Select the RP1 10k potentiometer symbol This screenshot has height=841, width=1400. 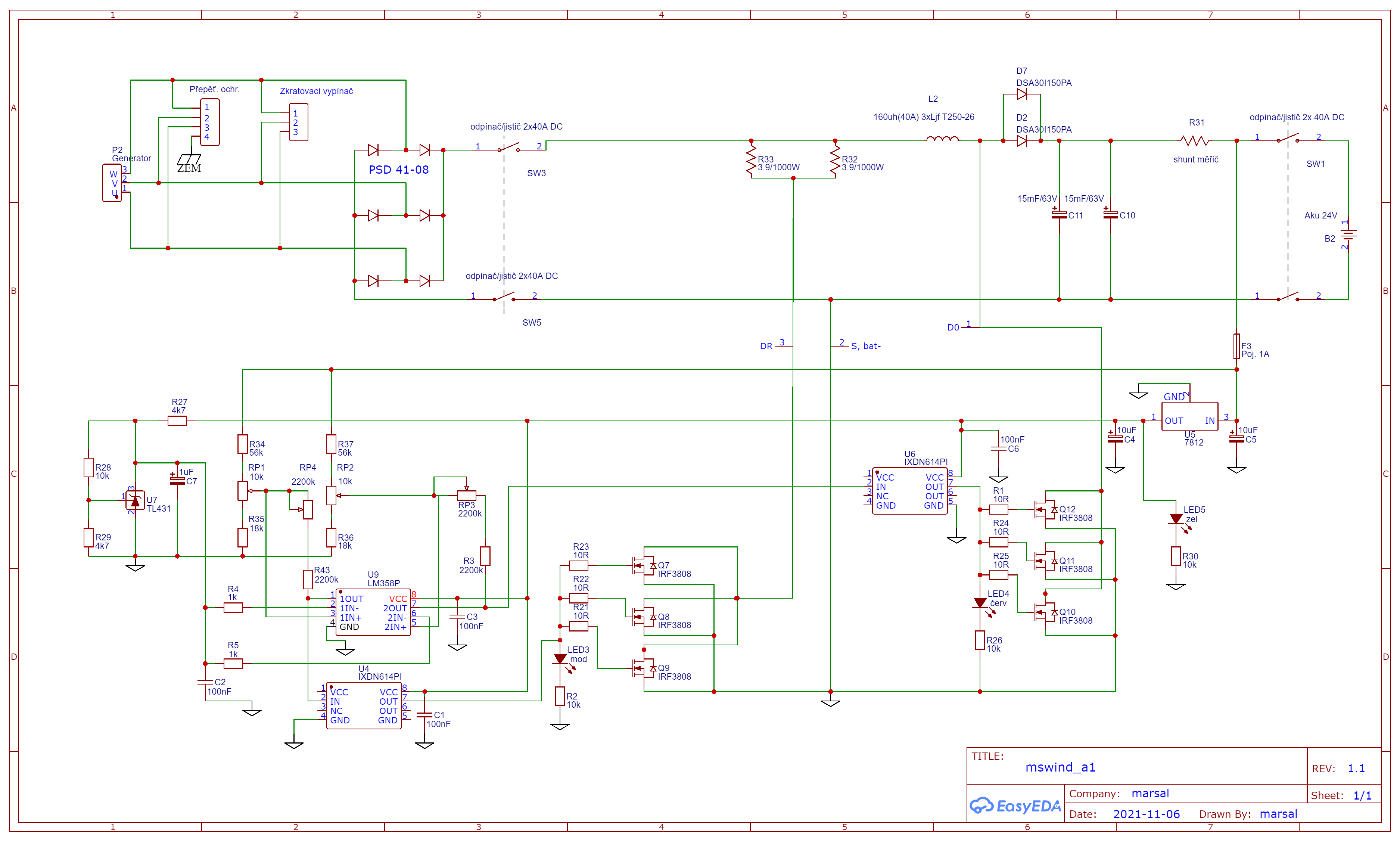pyautogui.click(x=243, y=491)
